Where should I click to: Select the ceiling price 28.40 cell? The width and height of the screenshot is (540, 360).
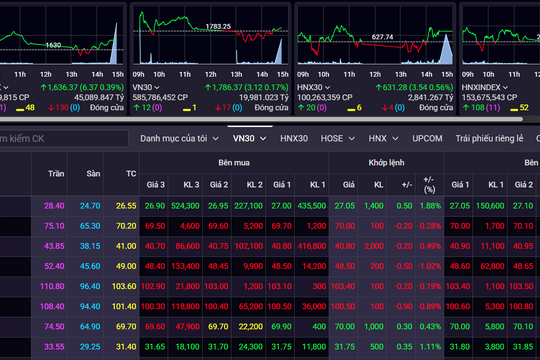pos(54,206)
